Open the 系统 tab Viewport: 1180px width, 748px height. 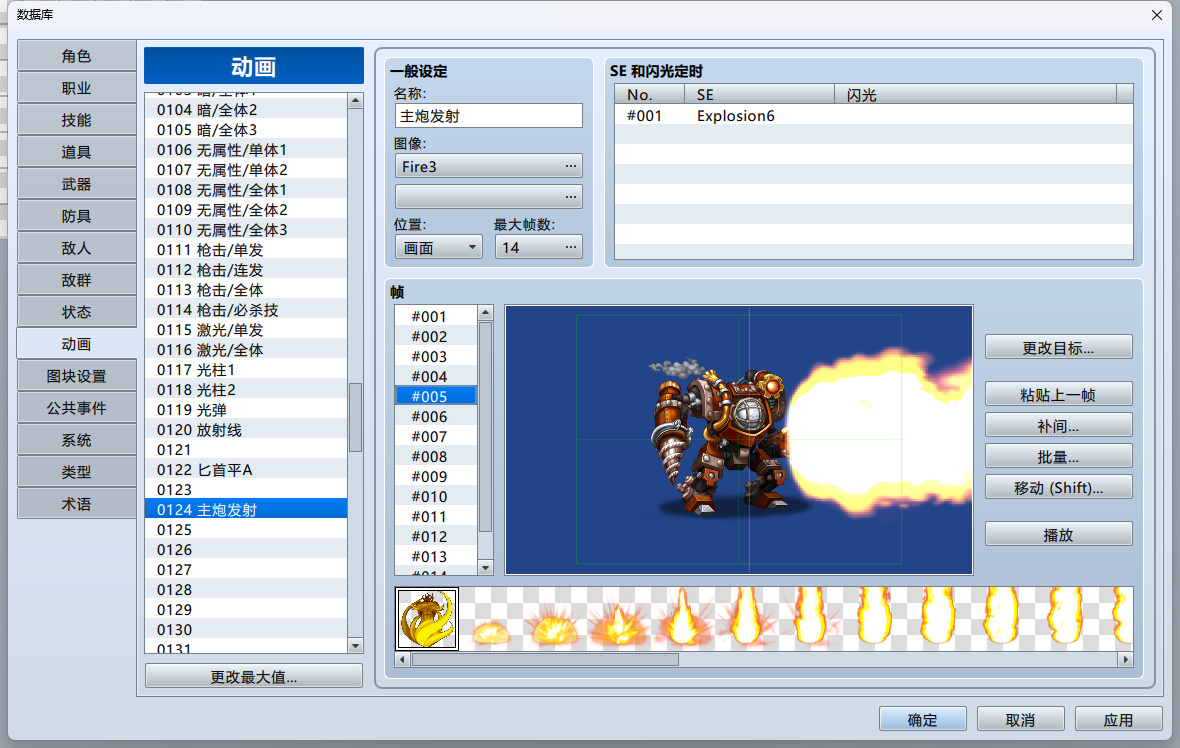click(x=76, y=439)
